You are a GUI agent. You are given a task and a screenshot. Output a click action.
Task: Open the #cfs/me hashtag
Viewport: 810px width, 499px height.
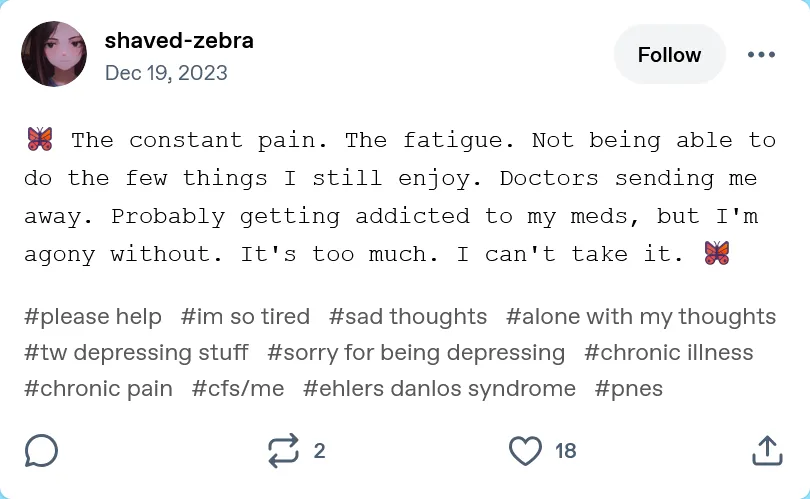[x=238, y=388]
